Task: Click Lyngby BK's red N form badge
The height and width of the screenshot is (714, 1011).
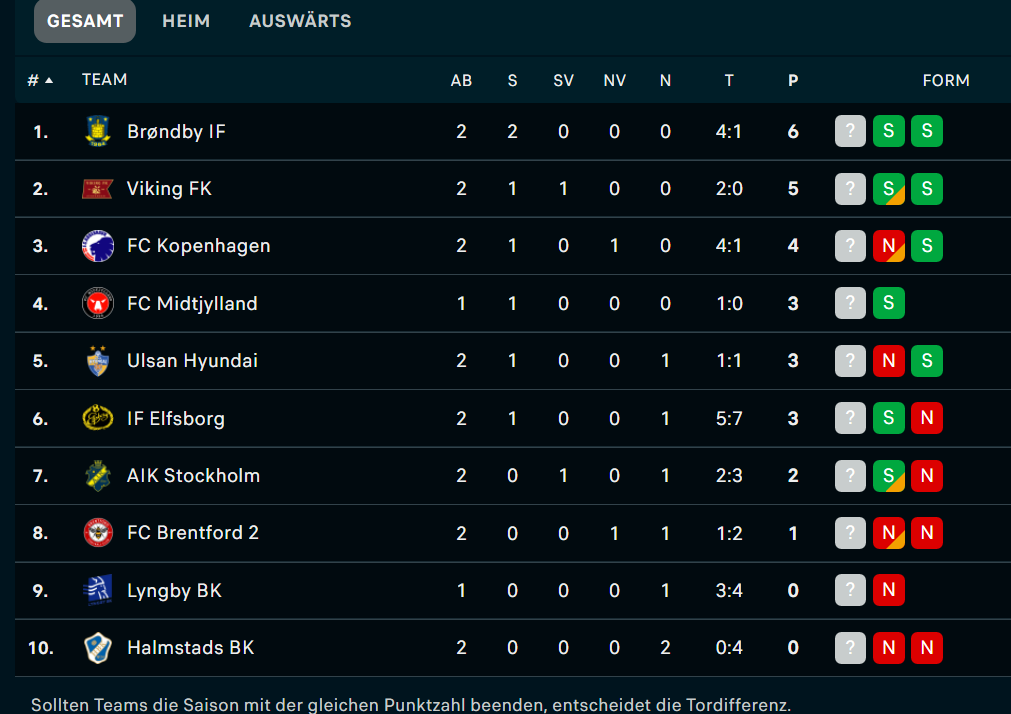Action: (x=888, y=590)
